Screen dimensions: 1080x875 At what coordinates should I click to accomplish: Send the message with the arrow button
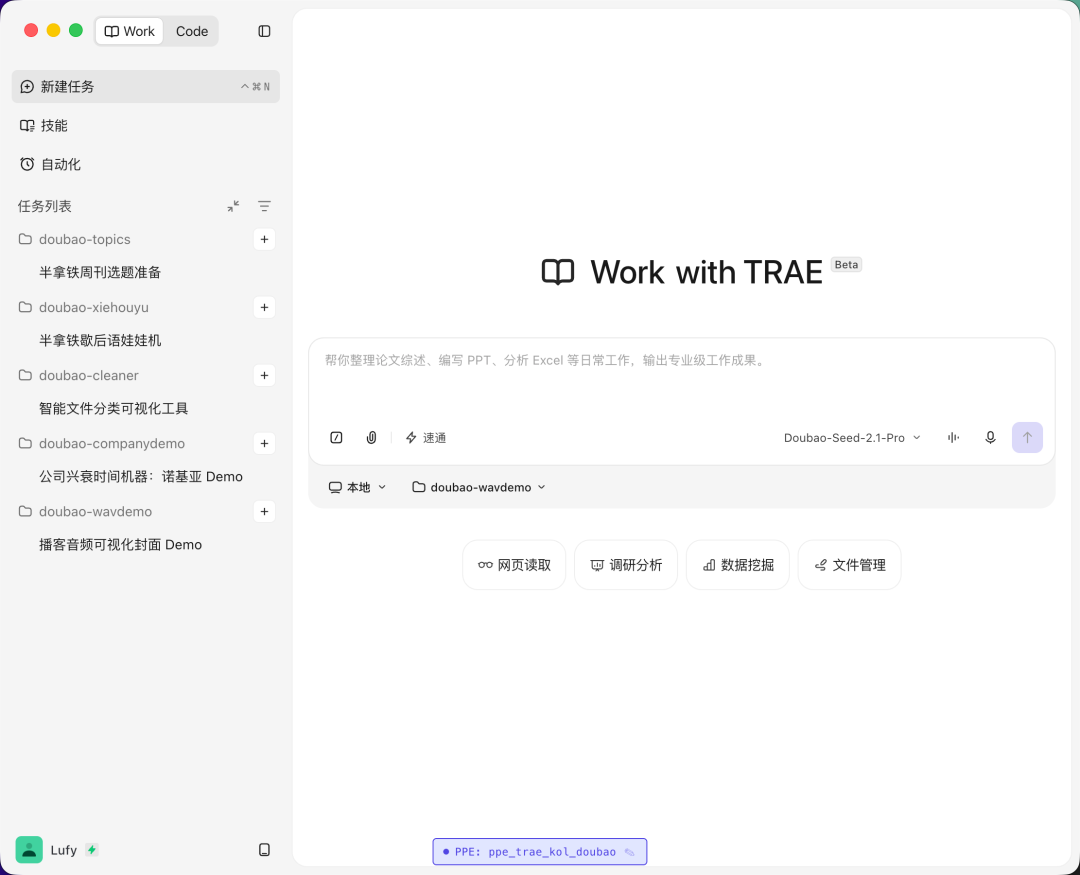pos(1027,438)
